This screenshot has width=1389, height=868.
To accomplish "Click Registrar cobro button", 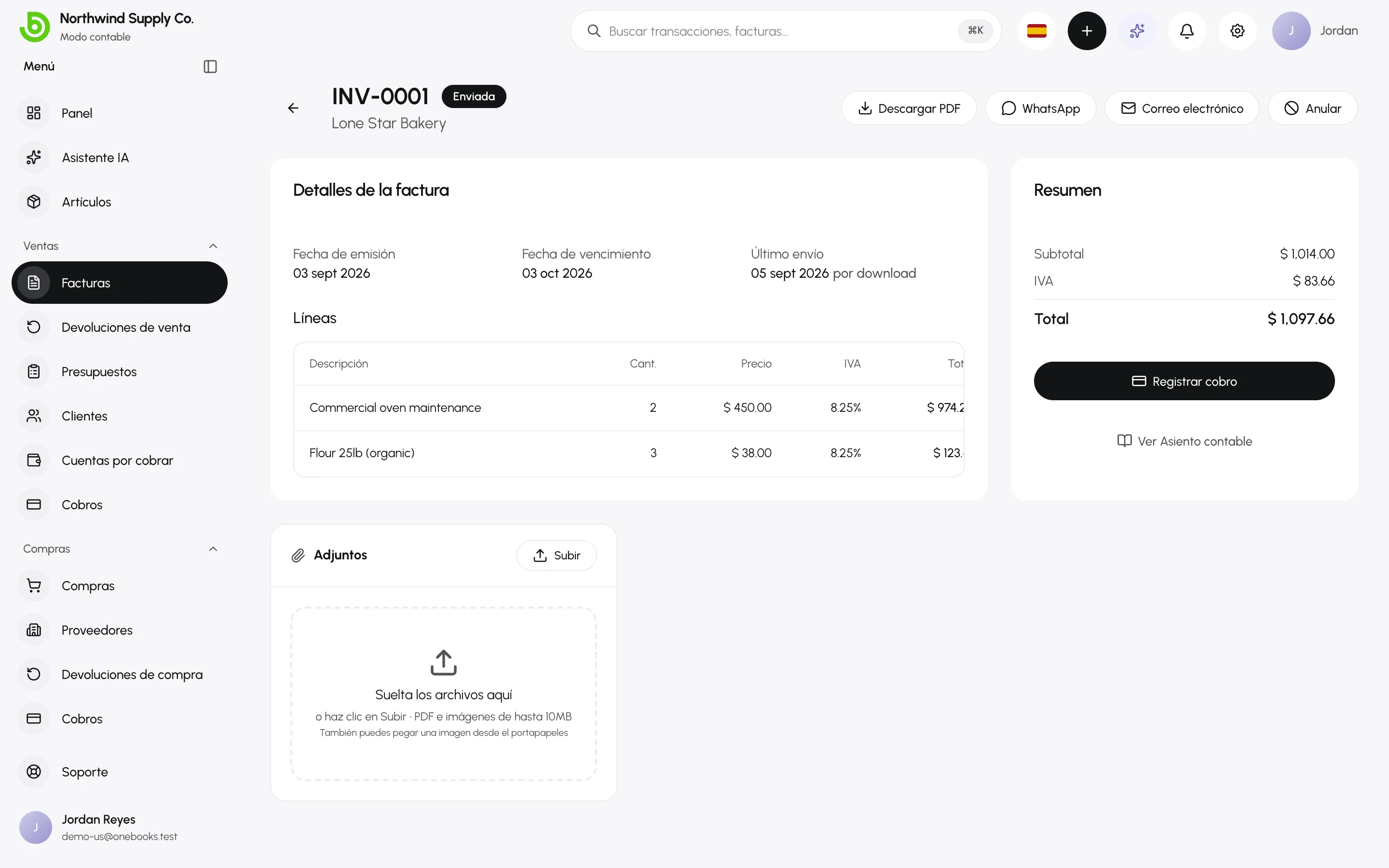I will 1184,381.
